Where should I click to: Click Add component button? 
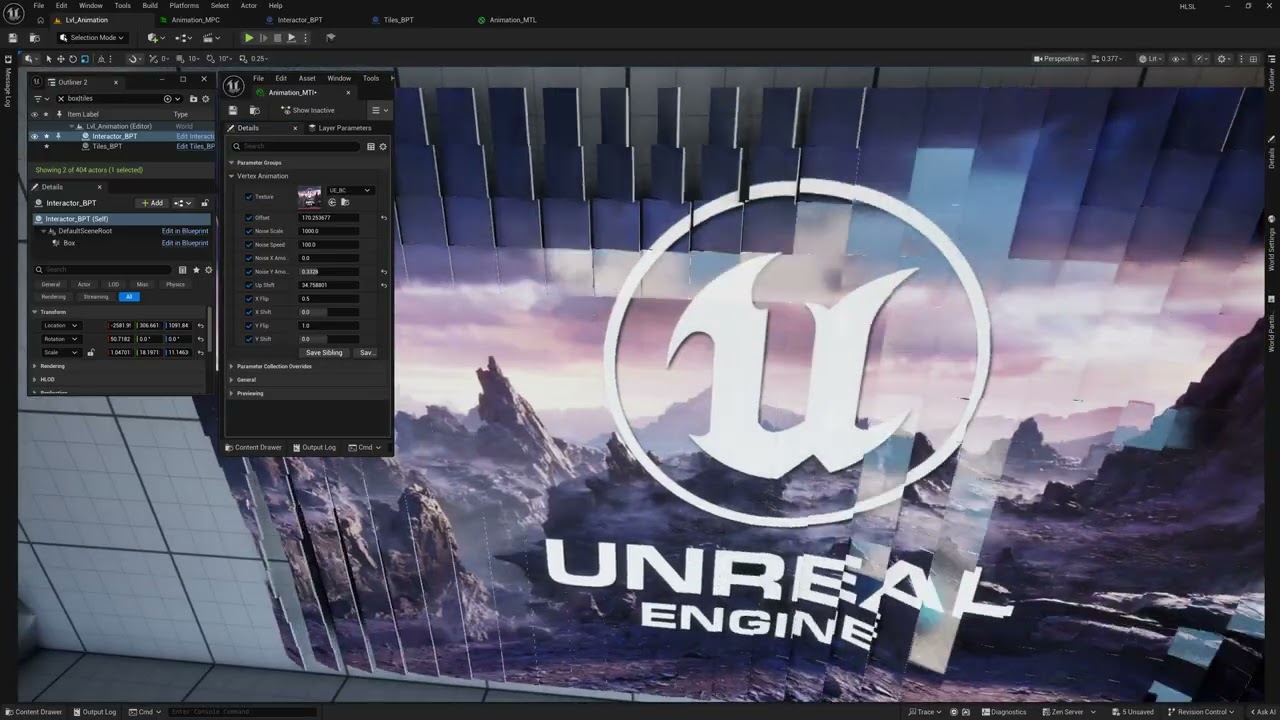[x=152, y=203]
